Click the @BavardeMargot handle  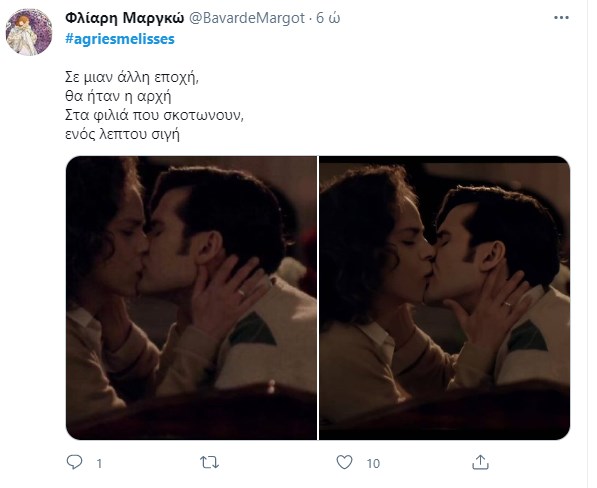pyautogui.click(x=247, y=18)
